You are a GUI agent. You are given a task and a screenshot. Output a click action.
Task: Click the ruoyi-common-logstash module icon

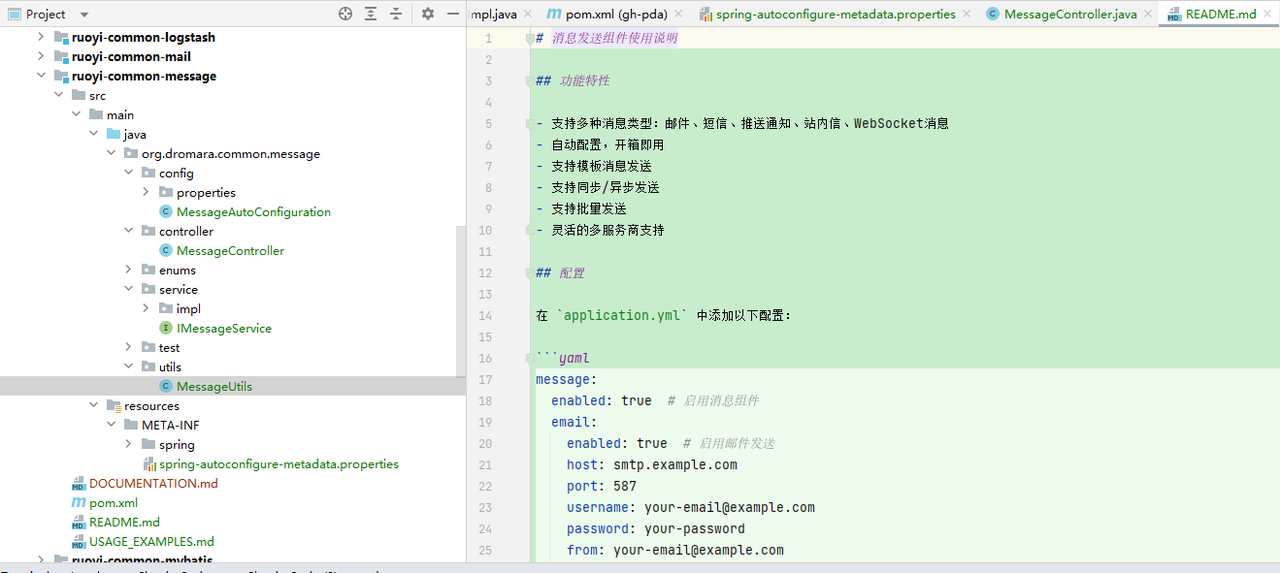tap(61, 37)
